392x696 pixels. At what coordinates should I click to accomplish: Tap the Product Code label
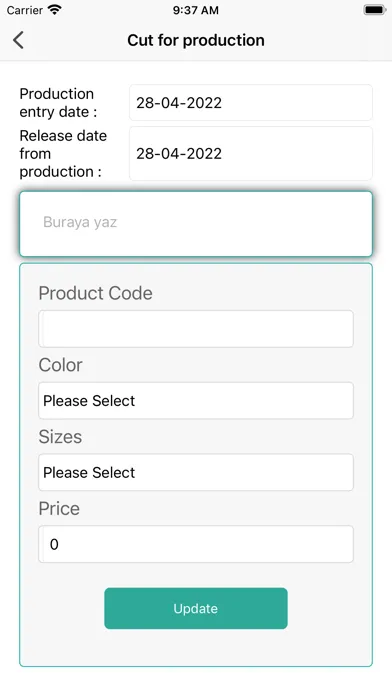(x=95, y=293)
